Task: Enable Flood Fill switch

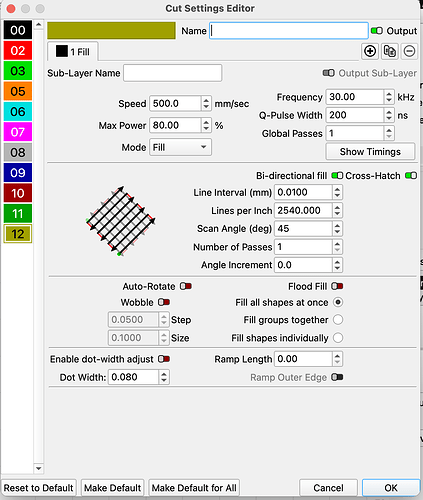Action: [337, 286]
